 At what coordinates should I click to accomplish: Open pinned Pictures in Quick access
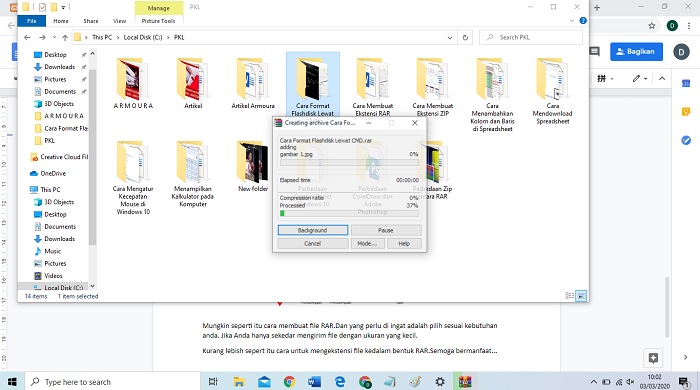pos(55,79)
